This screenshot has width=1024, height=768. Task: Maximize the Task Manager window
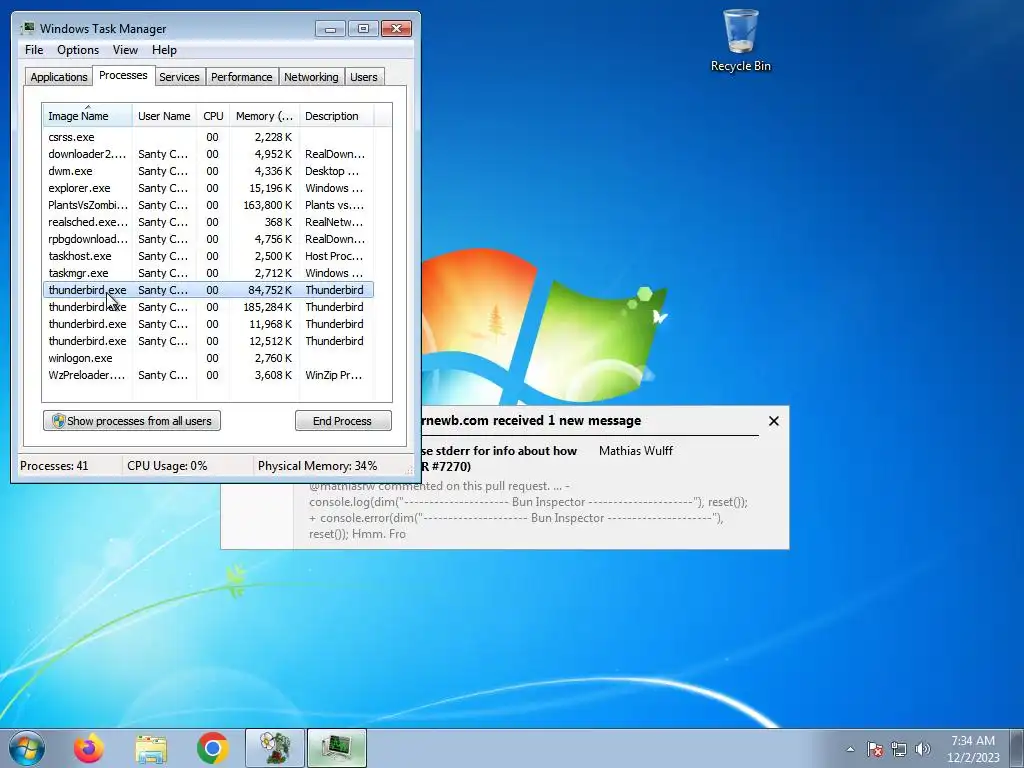[363, 29]
